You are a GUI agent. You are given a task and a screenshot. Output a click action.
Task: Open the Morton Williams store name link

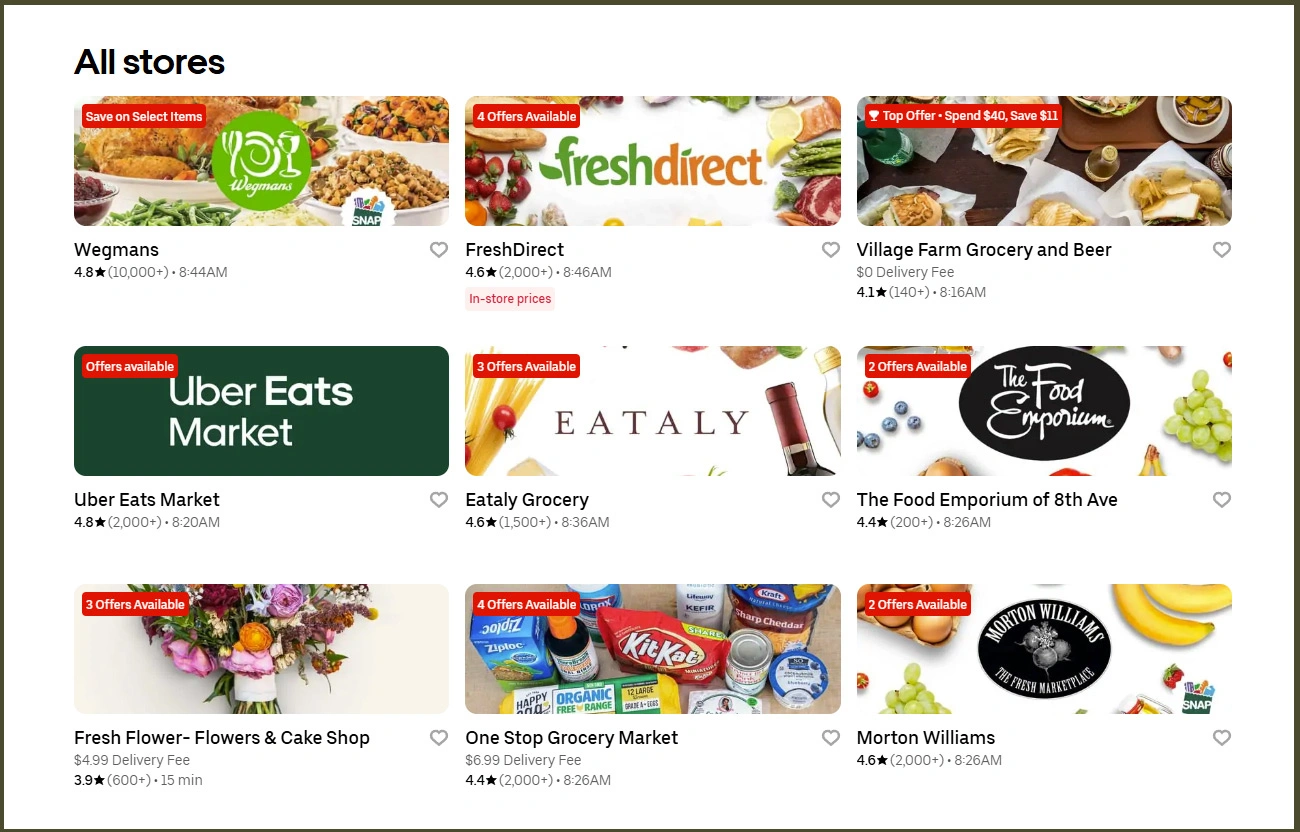[x=926, y=738]
